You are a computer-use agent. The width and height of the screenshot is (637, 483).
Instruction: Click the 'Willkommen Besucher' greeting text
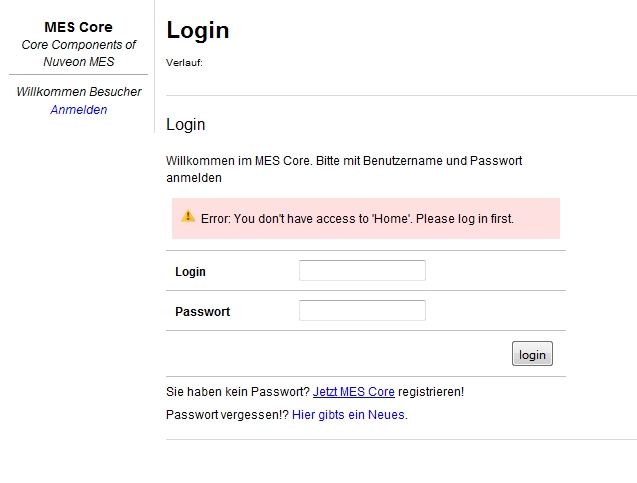pos(79,92)
